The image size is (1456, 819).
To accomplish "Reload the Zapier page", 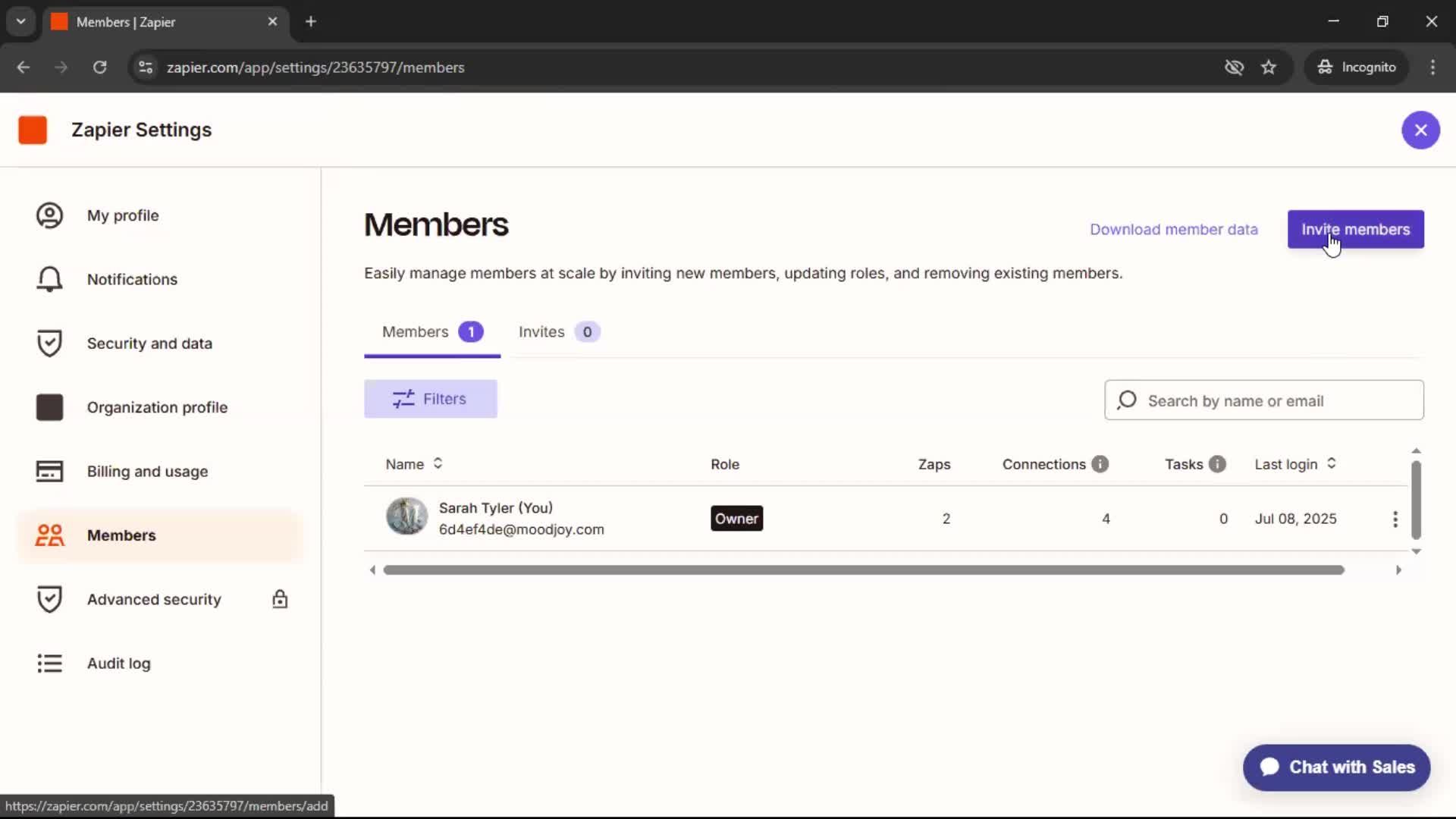I will click(x=99, y=67).
